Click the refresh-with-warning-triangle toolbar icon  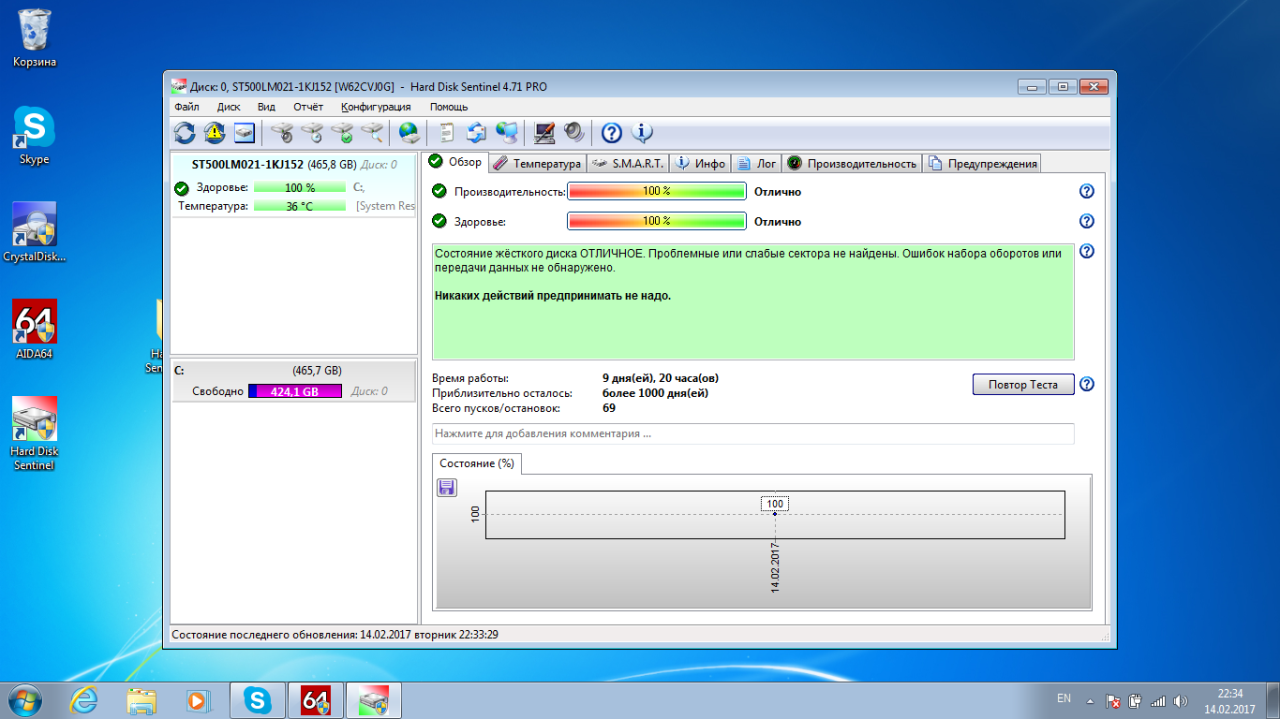[215, 132]
